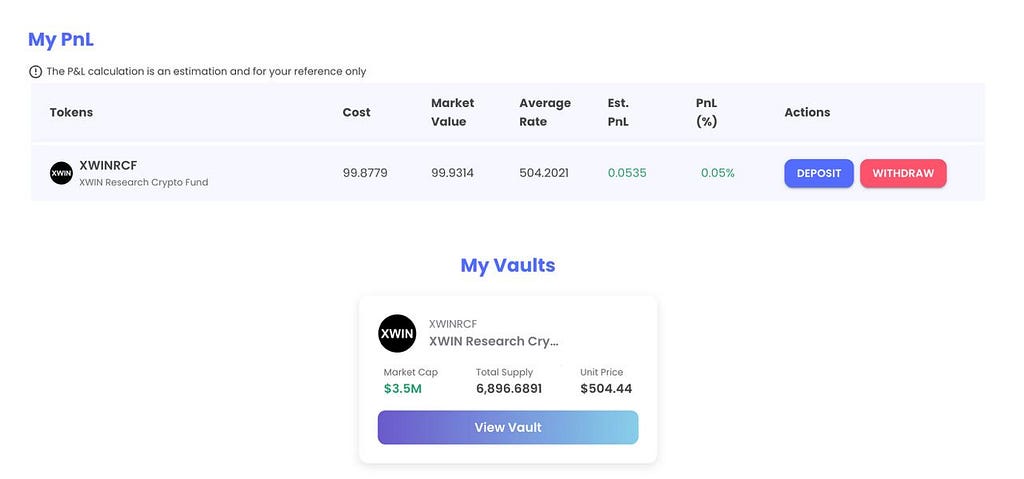
Task: Click the WITHDRAW button for XWINRCF
Action: tap(903, 173)
